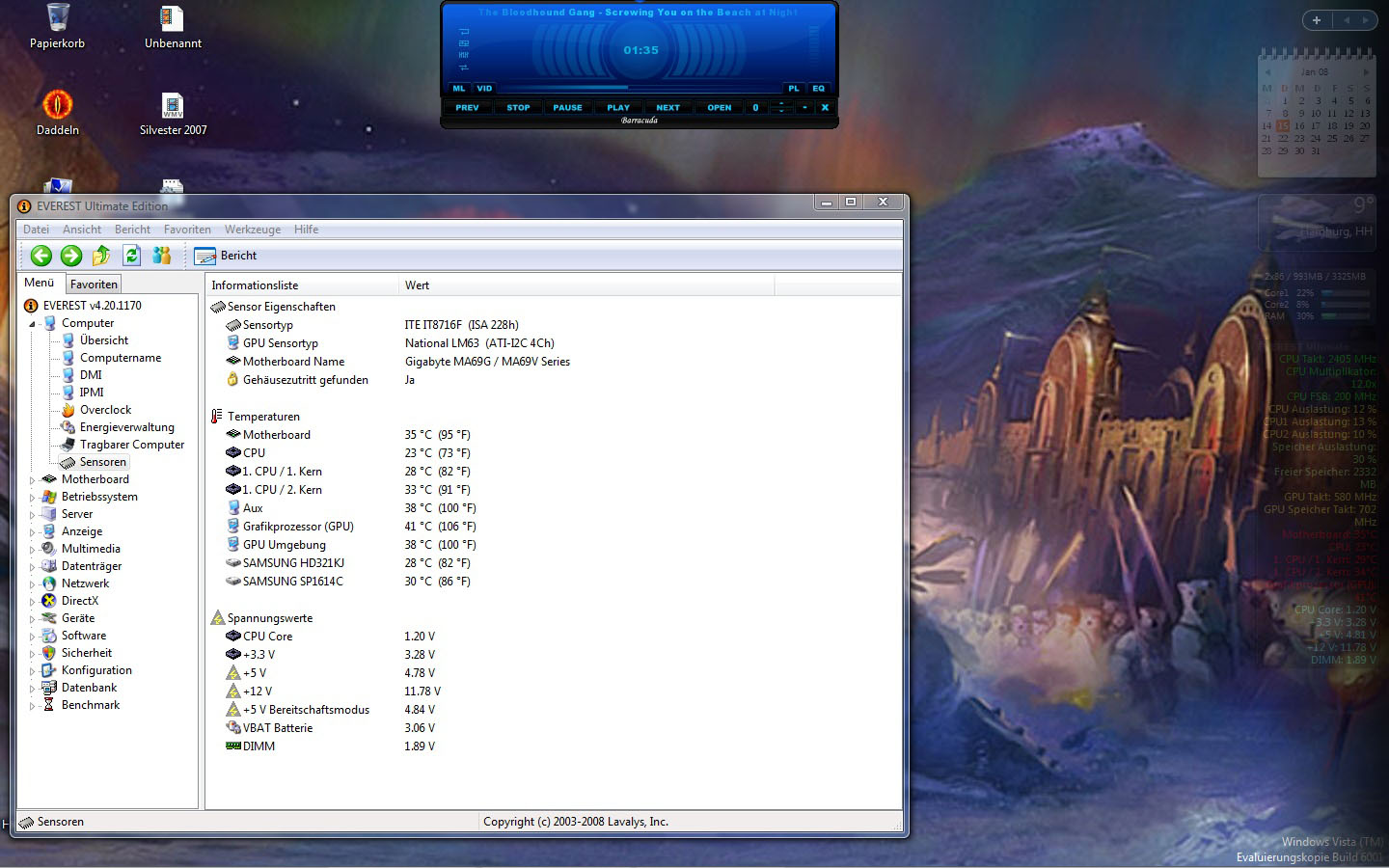This screenshot has width=1389, height=868.
Task: Click the hard drive icon for SAMSUNG HD321KJ
Action: (x=232, y=563)
